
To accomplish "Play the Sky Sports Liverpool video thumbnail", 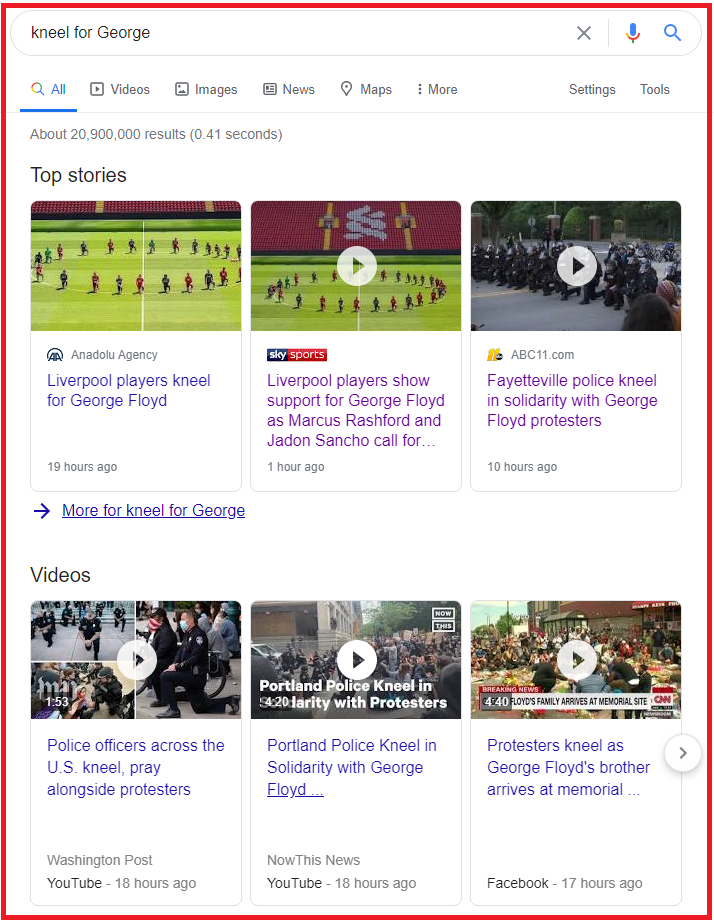I will point(356,266).
